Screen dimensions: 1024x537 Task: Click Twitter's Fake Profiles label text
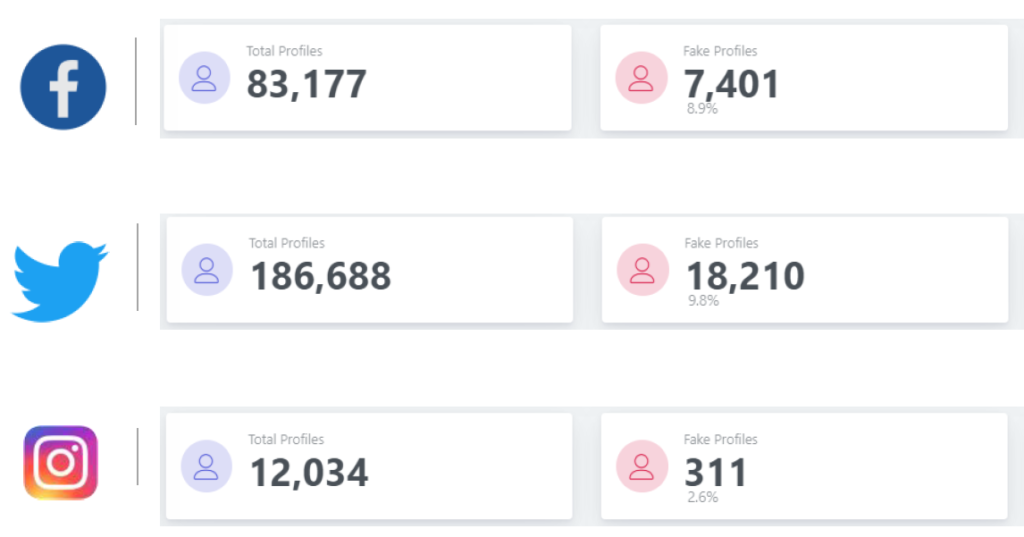click(721, 243)
